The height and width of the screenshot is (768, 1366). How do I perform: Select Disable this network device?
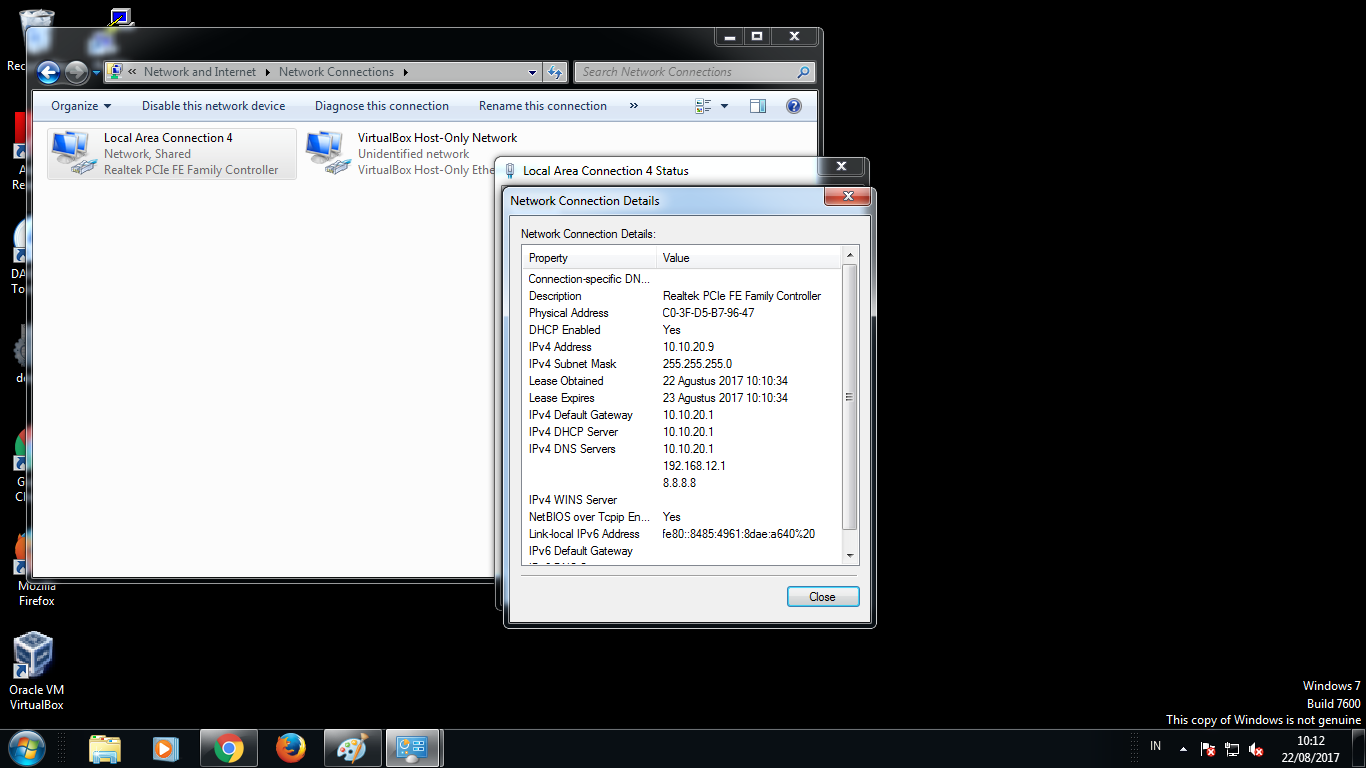click(x=213, y=105)
